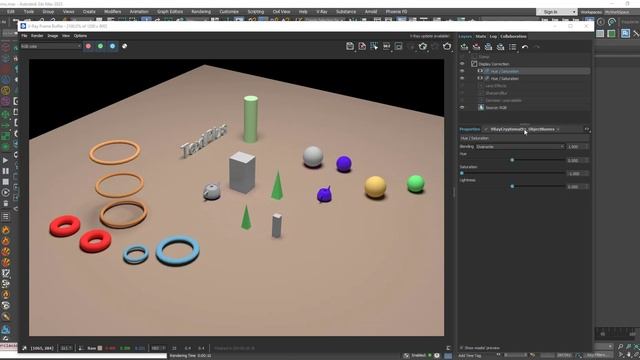Toggle visibility of Lens Effects layer

pyautogui.click(x=462, y=86)
